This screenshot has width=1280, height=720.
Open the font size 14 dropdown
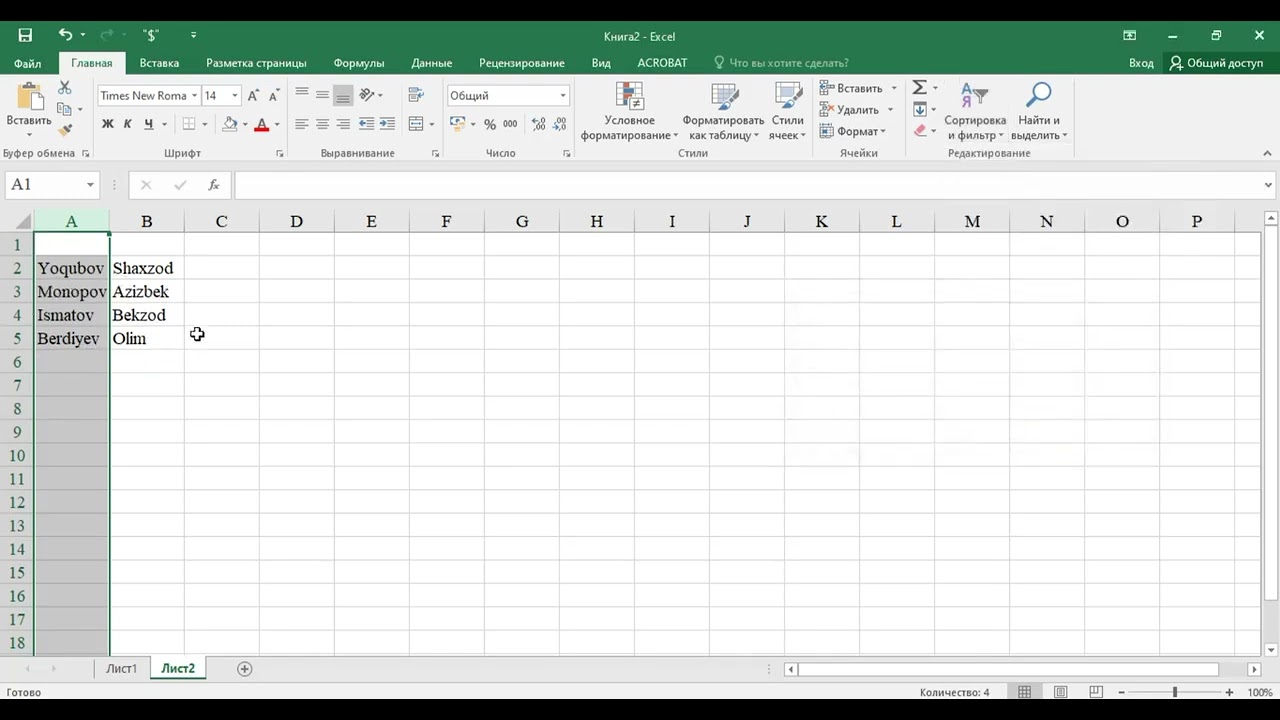pyautogui.click(x=235, y=95)
